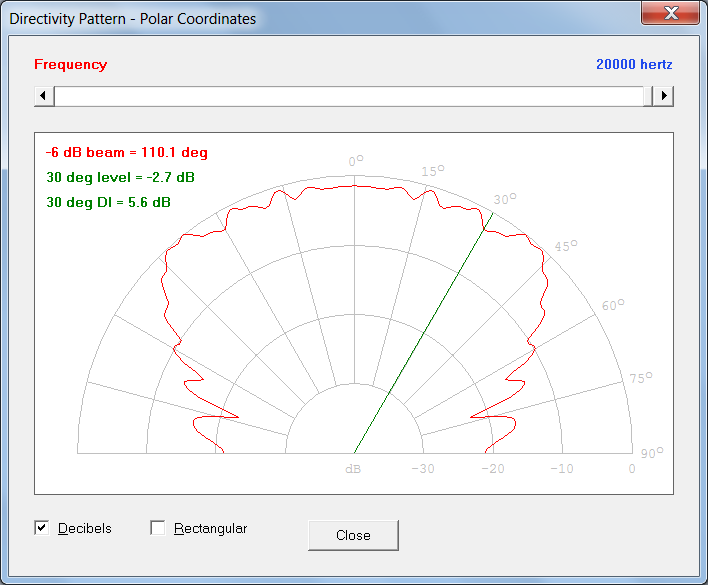Screen dimensions: 708x585
Task: Click the frequency slider thumb
Action: click(x=648, y=96)
